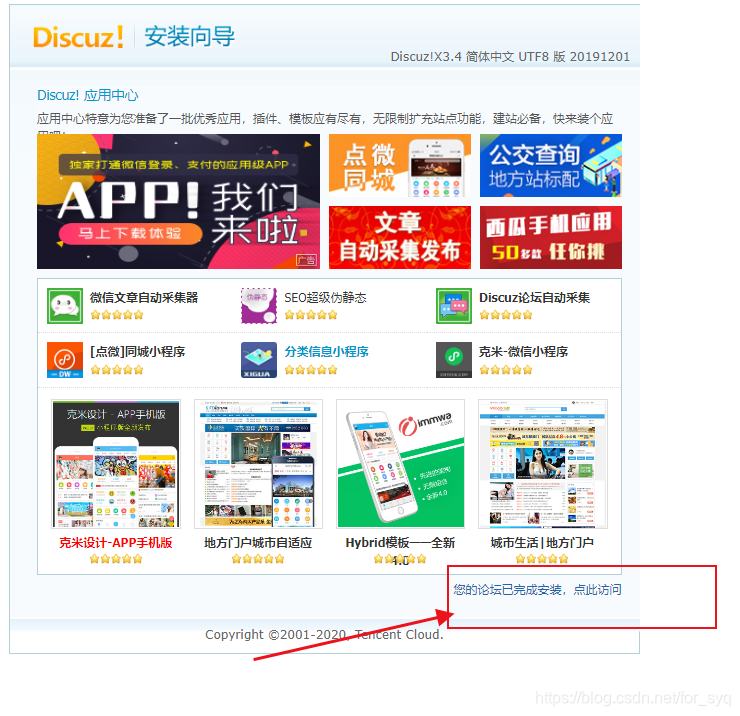740x716 pixels.
Task: Click the 城市生活|地方门户 caption
Action: click(542, 543)
